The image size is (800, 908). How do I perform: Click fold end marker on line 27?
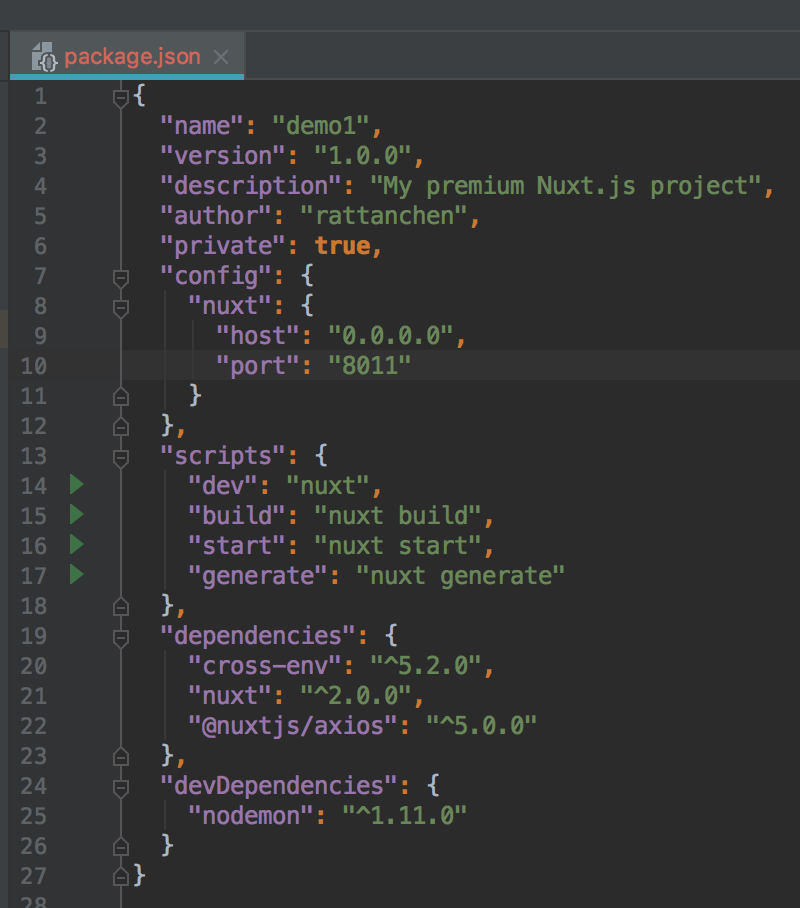(x=120, y=877)
